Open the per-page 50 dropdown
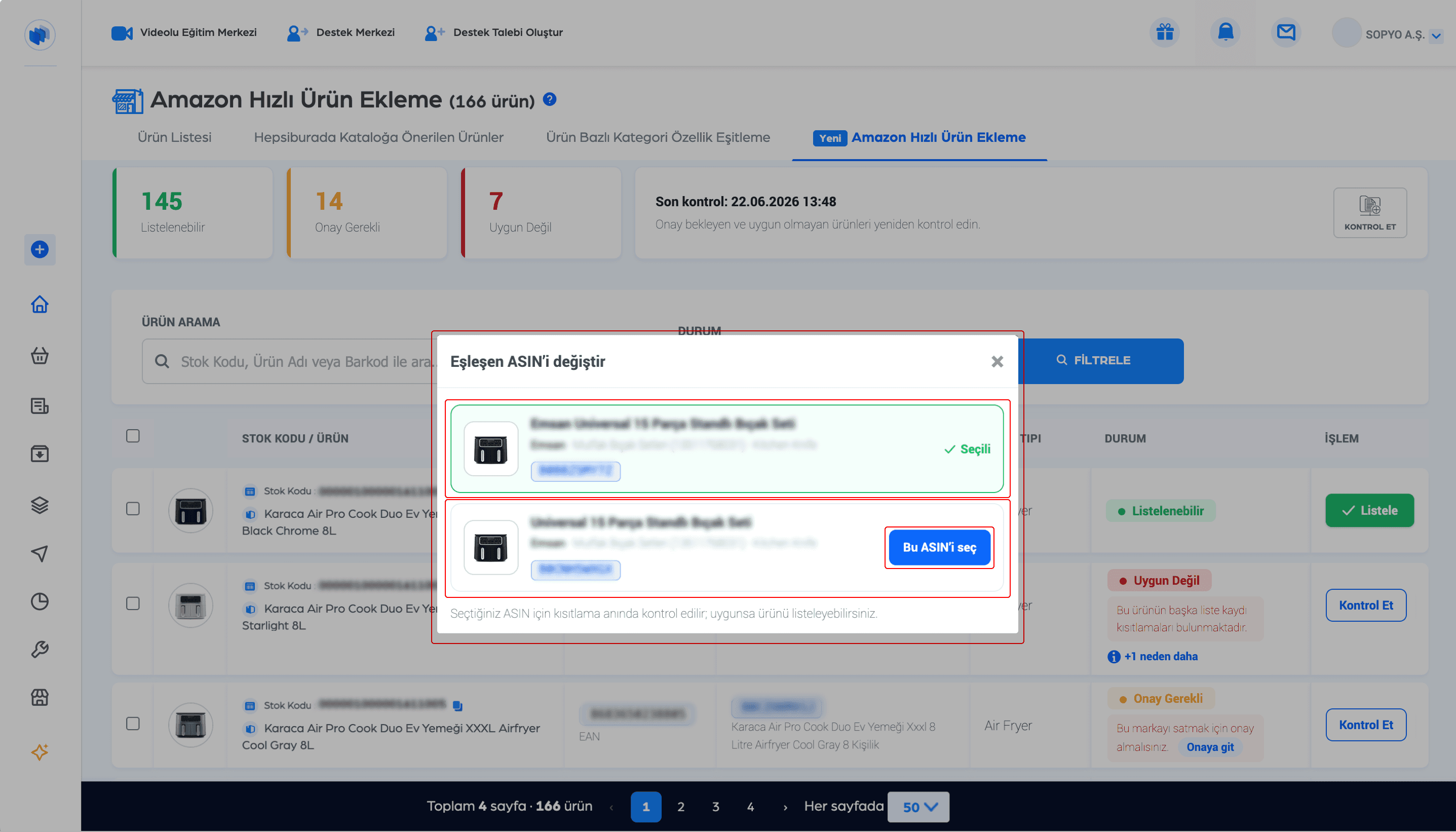This screenshot has height=832, width=1456. coord(918,807)
